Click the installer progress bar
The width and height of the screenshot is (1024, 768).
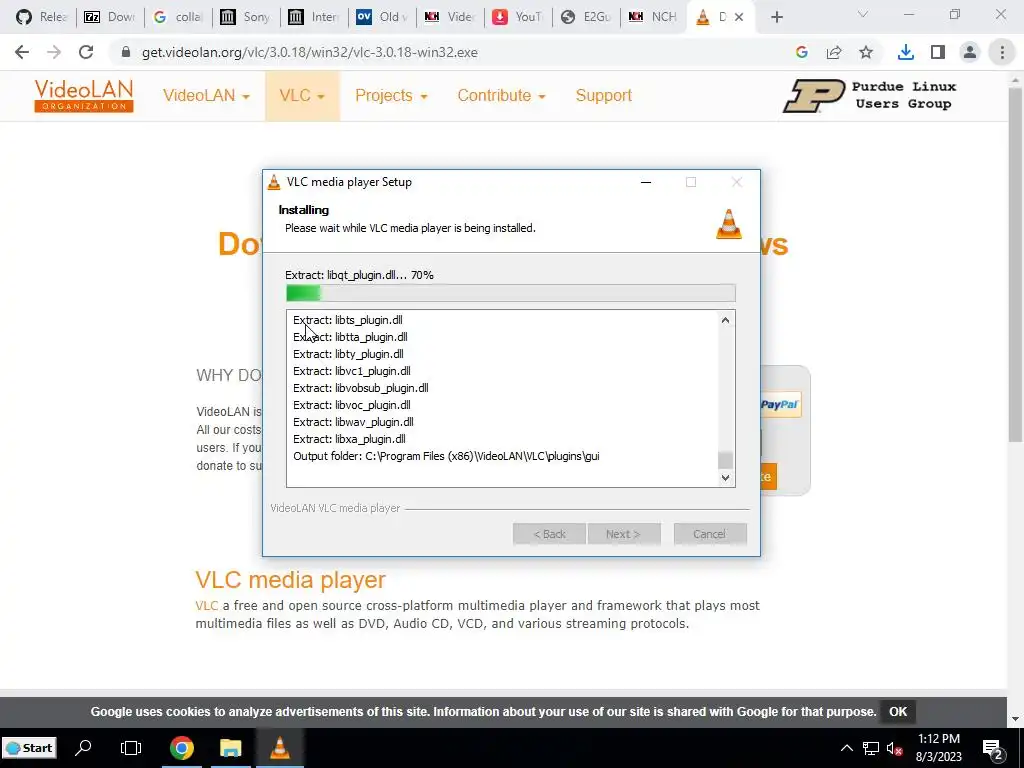[x=511, y=293]
